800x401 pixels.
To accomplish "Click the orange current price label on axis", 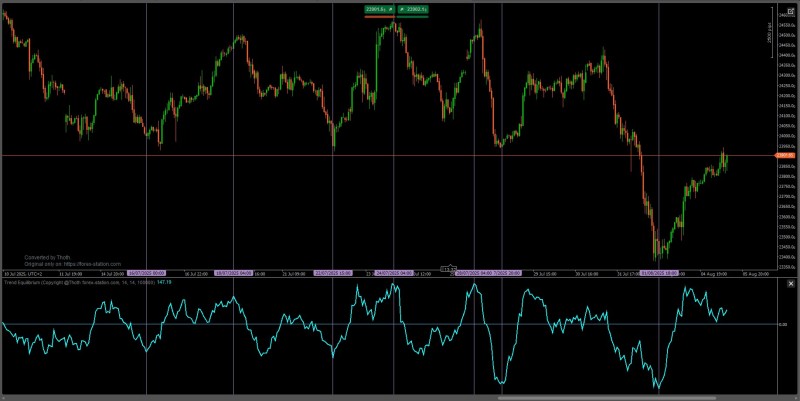I will pyautogui.click(x=785, y=155).
